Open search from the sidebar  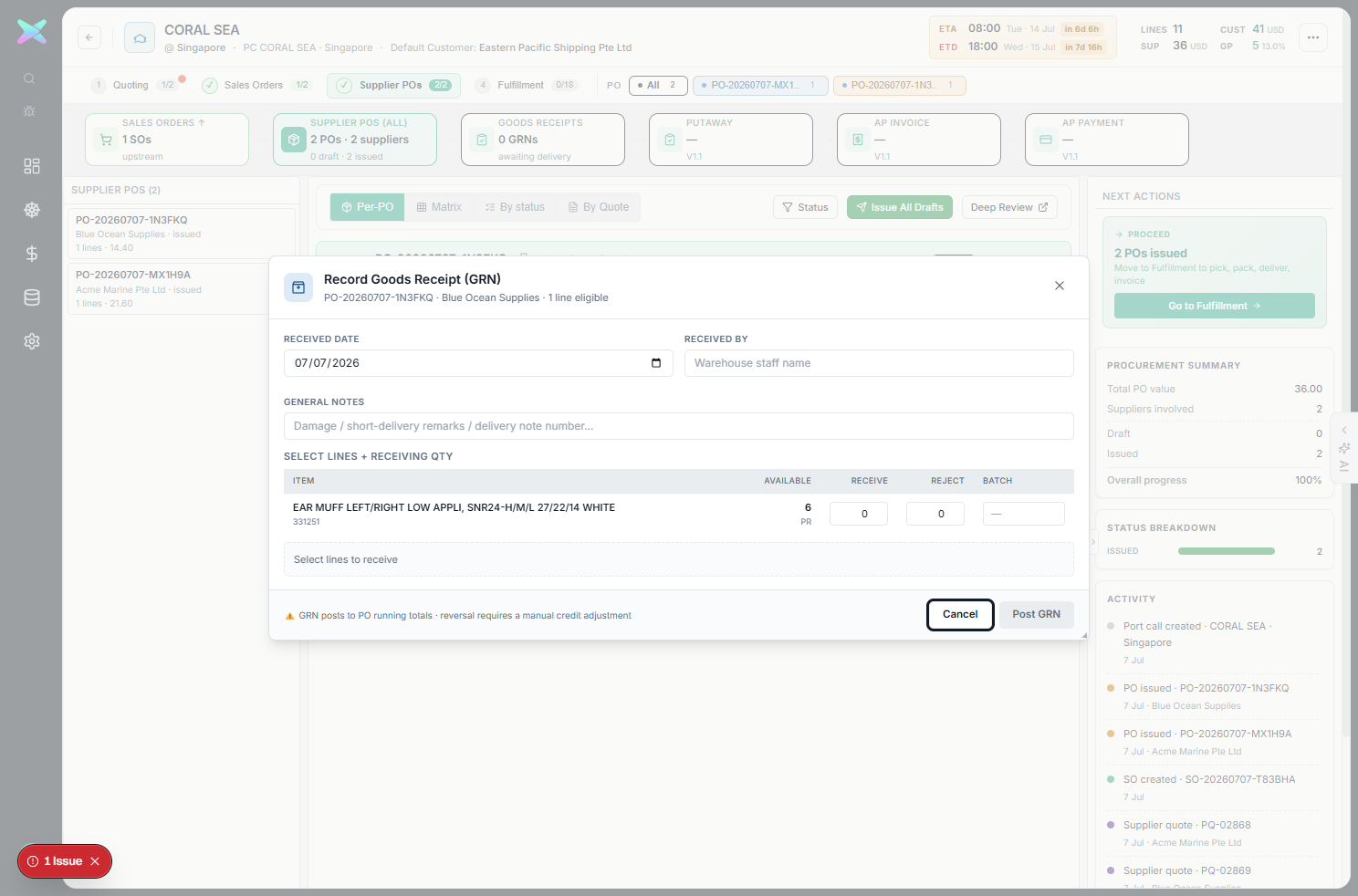click(29, 78)
